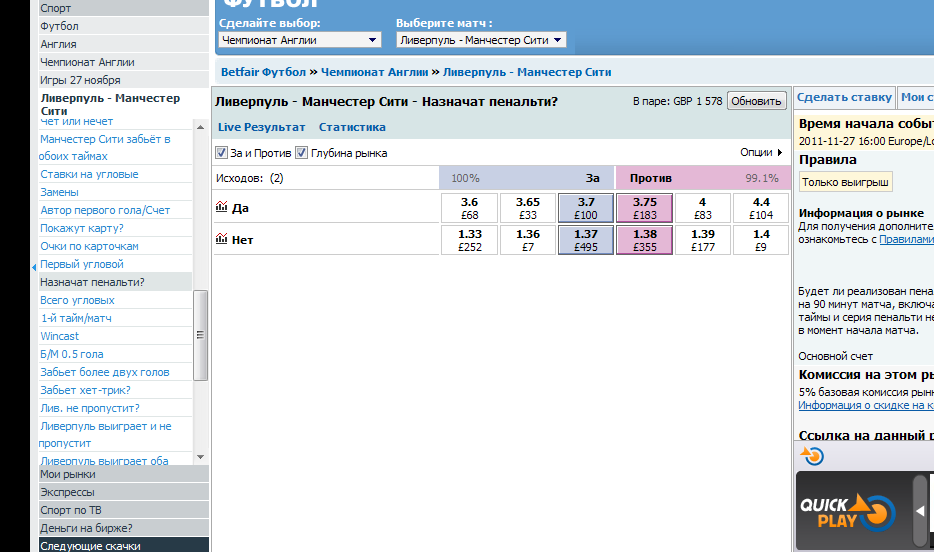The height and width of the screenshot is (552, 934).
Task: Open Спорт sidebar section
Action: pos(124,8)
